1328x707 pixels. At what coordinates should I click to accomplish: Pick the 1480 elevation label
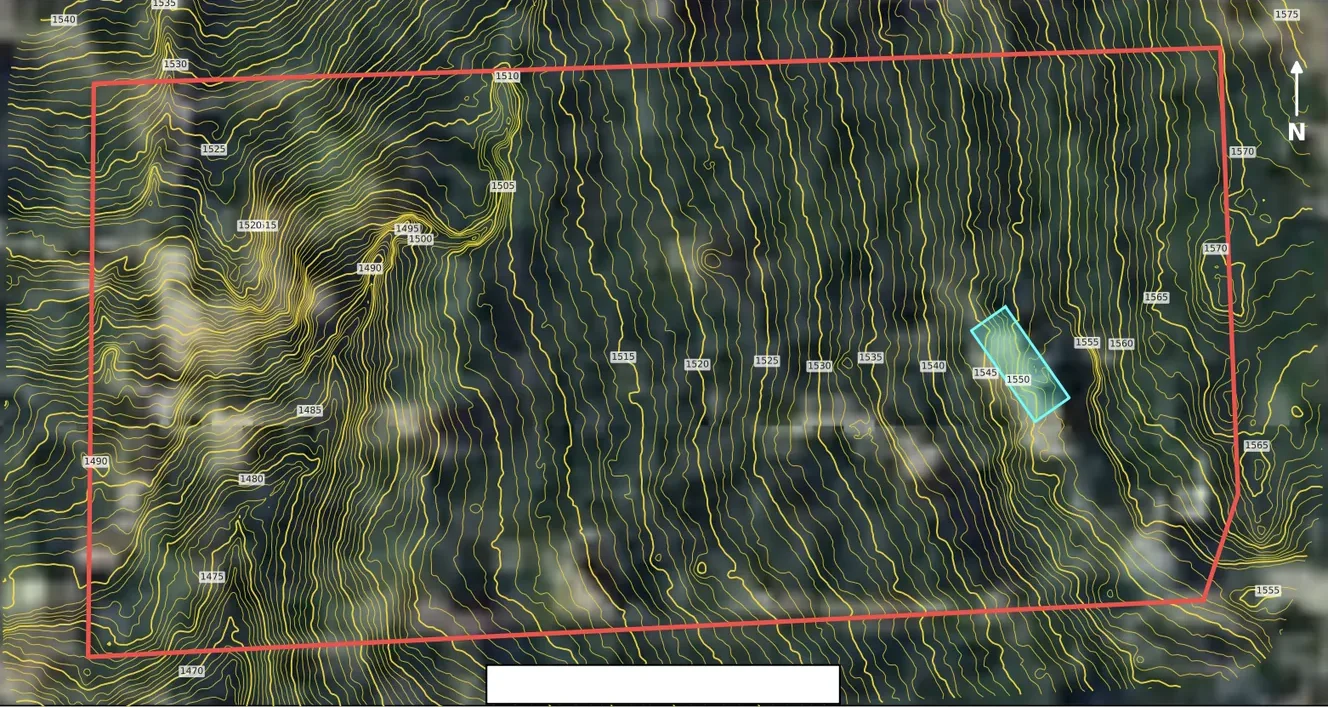[x=252, y=479]
